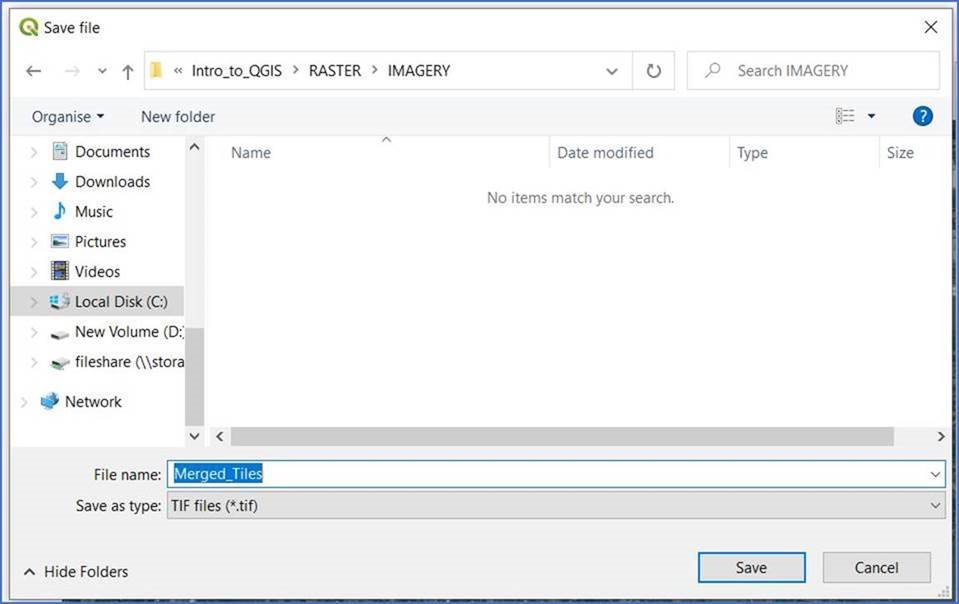Expand the New Volume (D:) node
Screen dimensions: 959x604
[34, 332]
